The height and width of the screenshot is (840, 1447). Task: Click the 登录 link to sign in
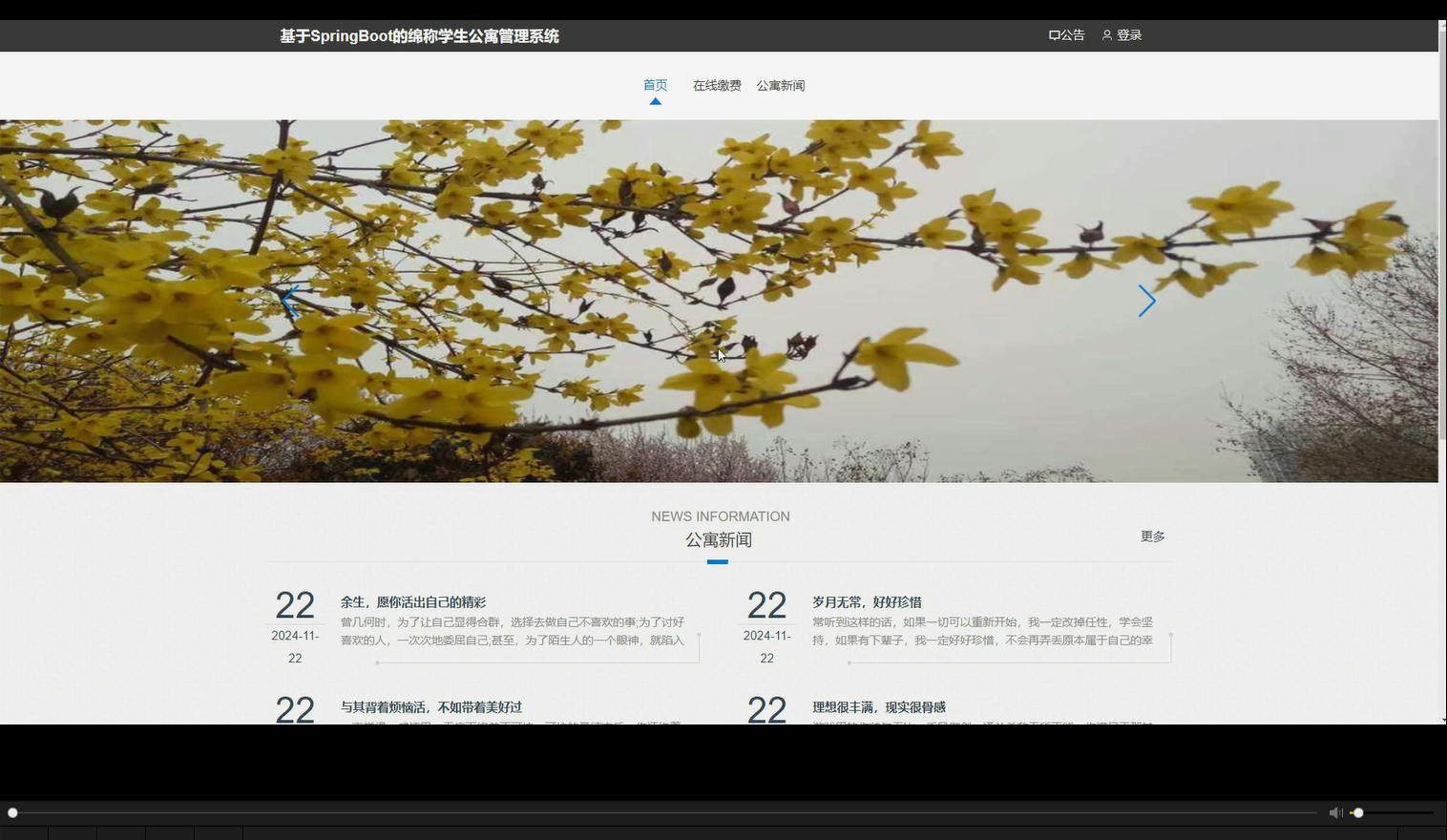[1129, 34]
